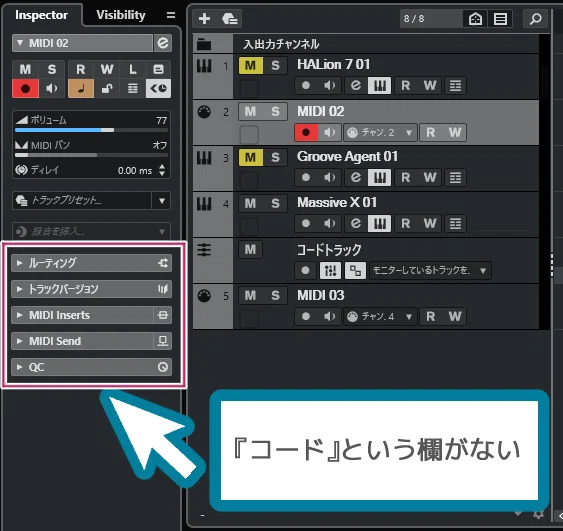This screenshot has height=531, width=563.
Task: Expand the MIDI Inserts section
Action: click(19, 315)
